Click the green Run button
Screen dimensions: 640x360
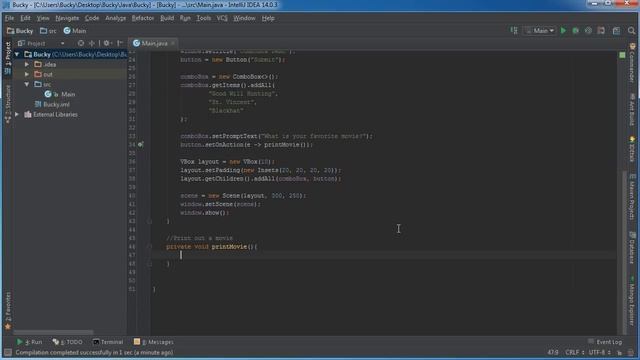[x=563, y=31]
